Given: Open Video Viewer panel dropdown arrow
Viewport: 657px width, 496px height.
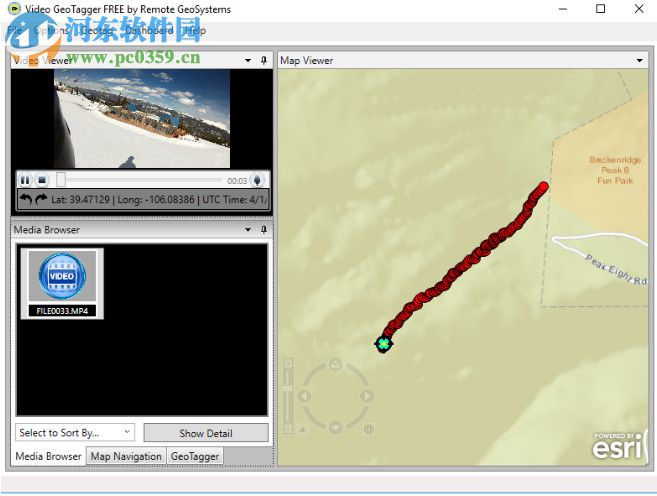Looking at the screenshot, I should (x=248, y=61).
